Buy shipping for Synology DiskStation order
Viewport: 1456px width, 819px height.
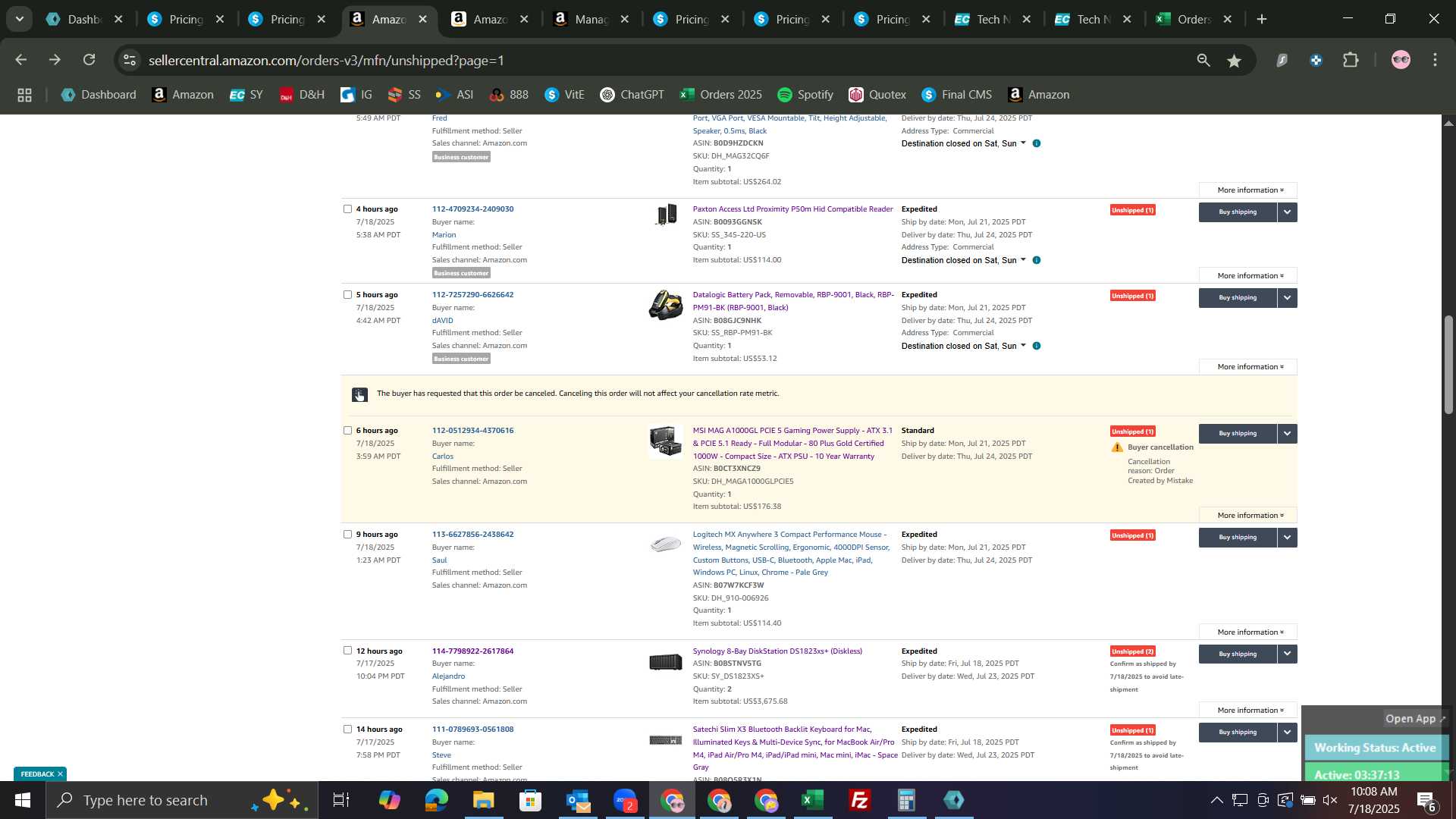point(1238,654)
